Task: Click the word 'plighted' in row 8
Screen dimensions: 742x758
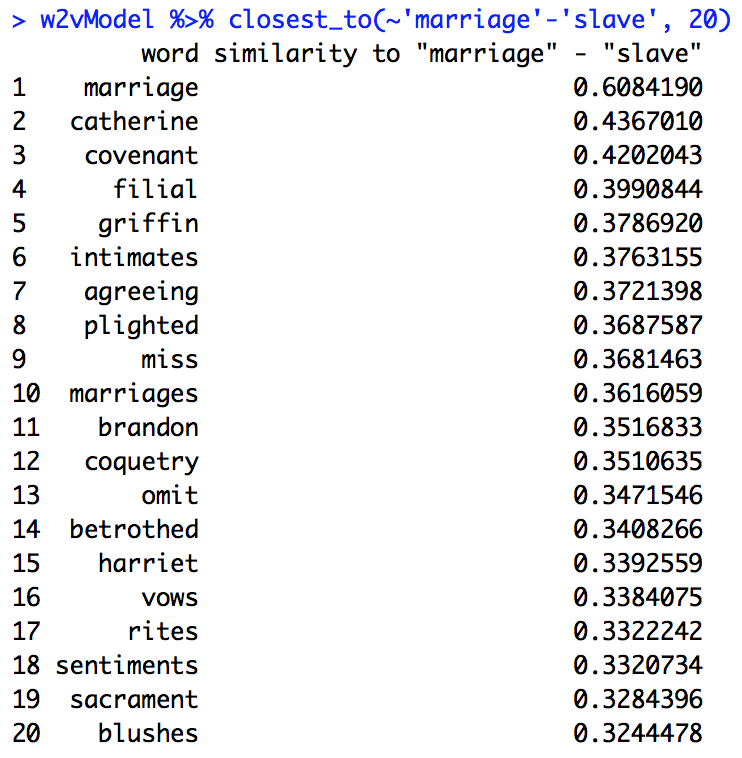Action: tap(141, 326)
